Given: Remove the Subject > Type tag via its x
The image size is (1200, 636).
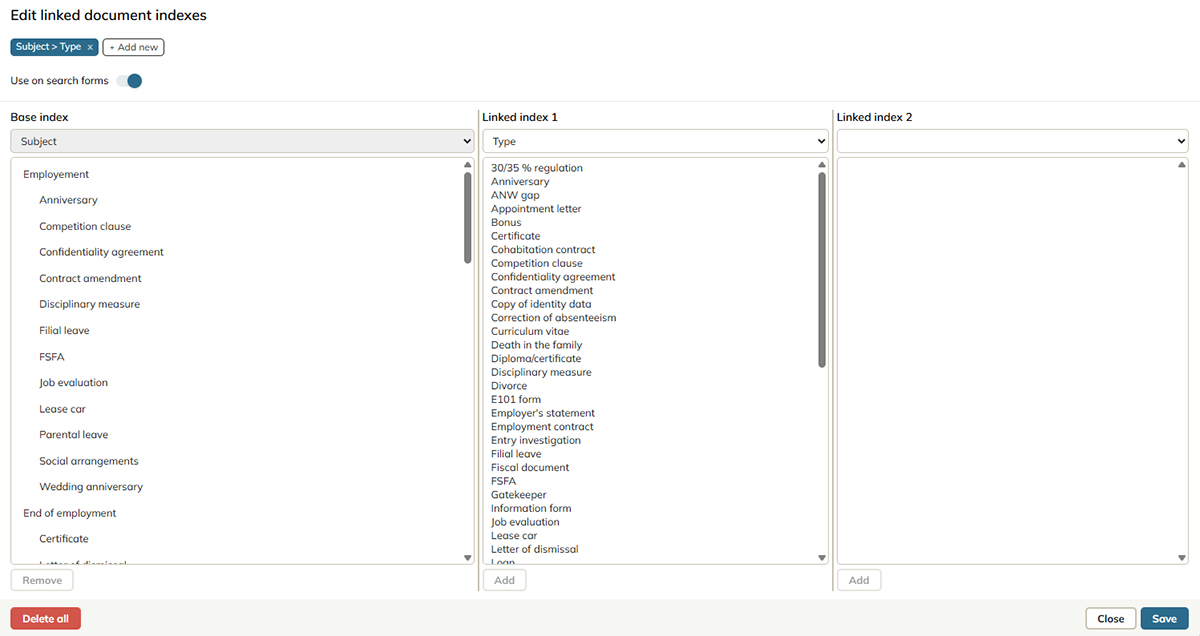Looking at the screenshot, I should [90, 47].
